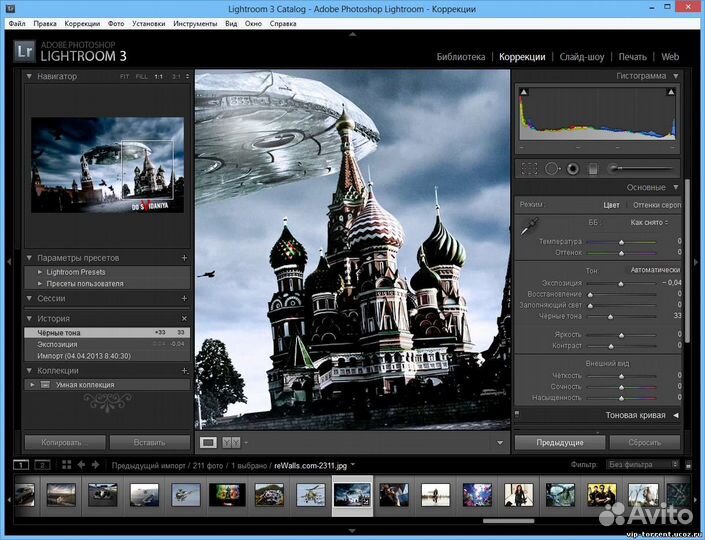The width and height of the screenshot is (705, 540).
Task: Toggle highlight clipping indicator in histogram
Action: [x=671, y=92]
